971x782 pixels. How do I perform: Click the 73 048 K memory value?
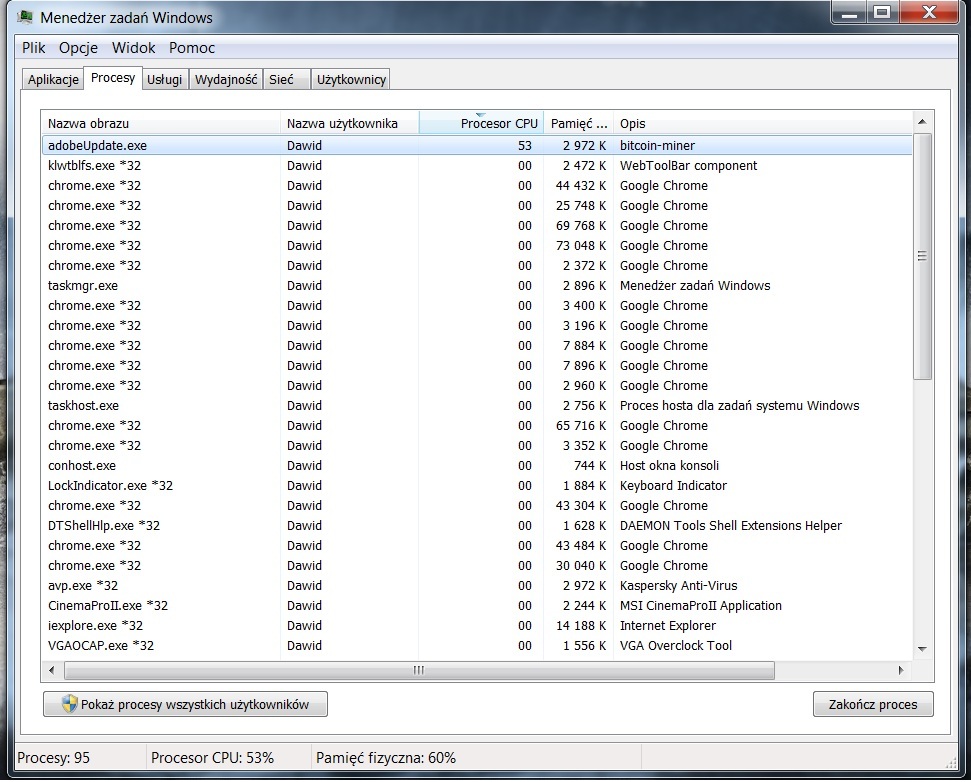581,246
